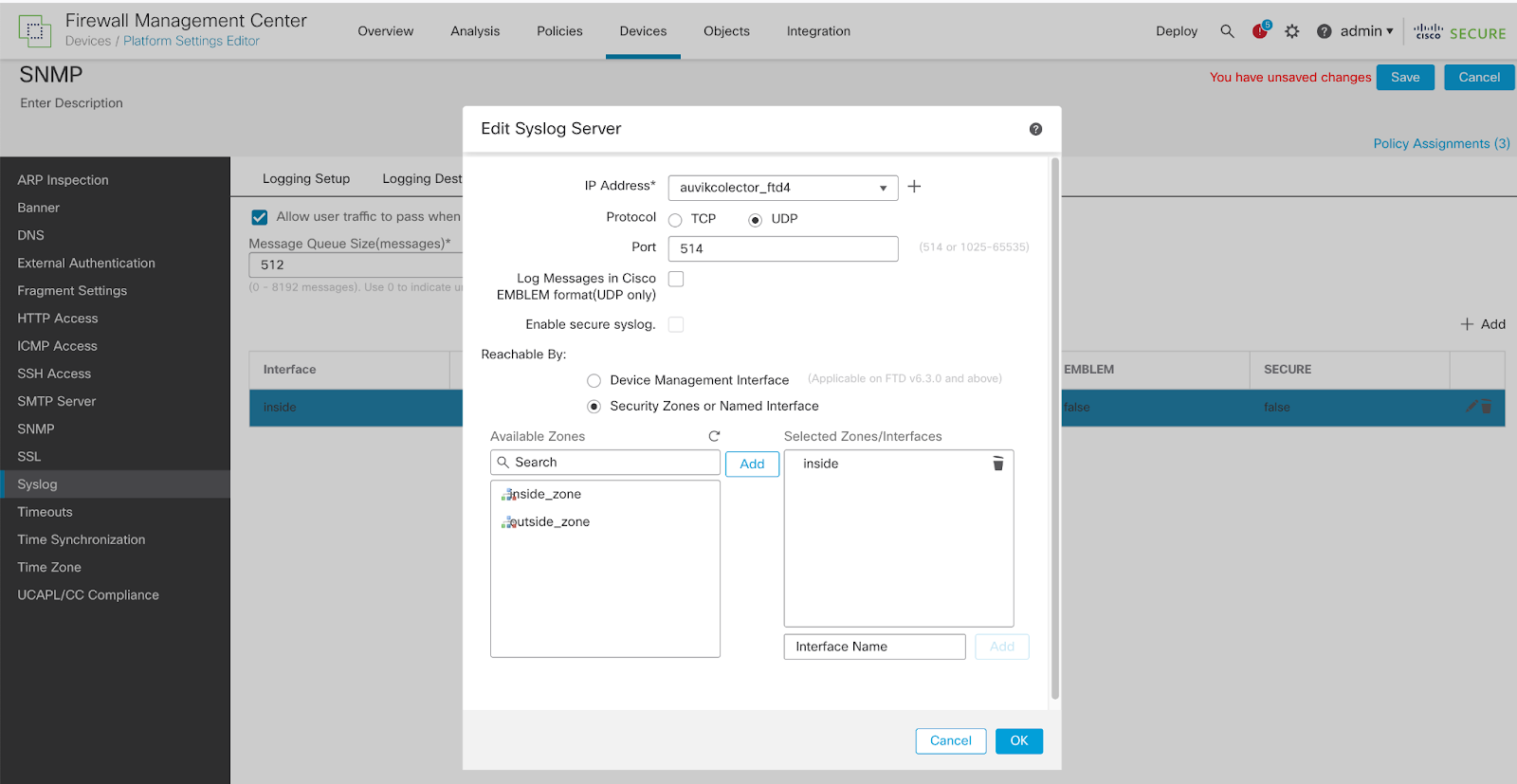This screenshot has height=784, width=1517.
Task: Click the Firewall Management Center logo
Action: pyautogui.click(x=35, y=30)
